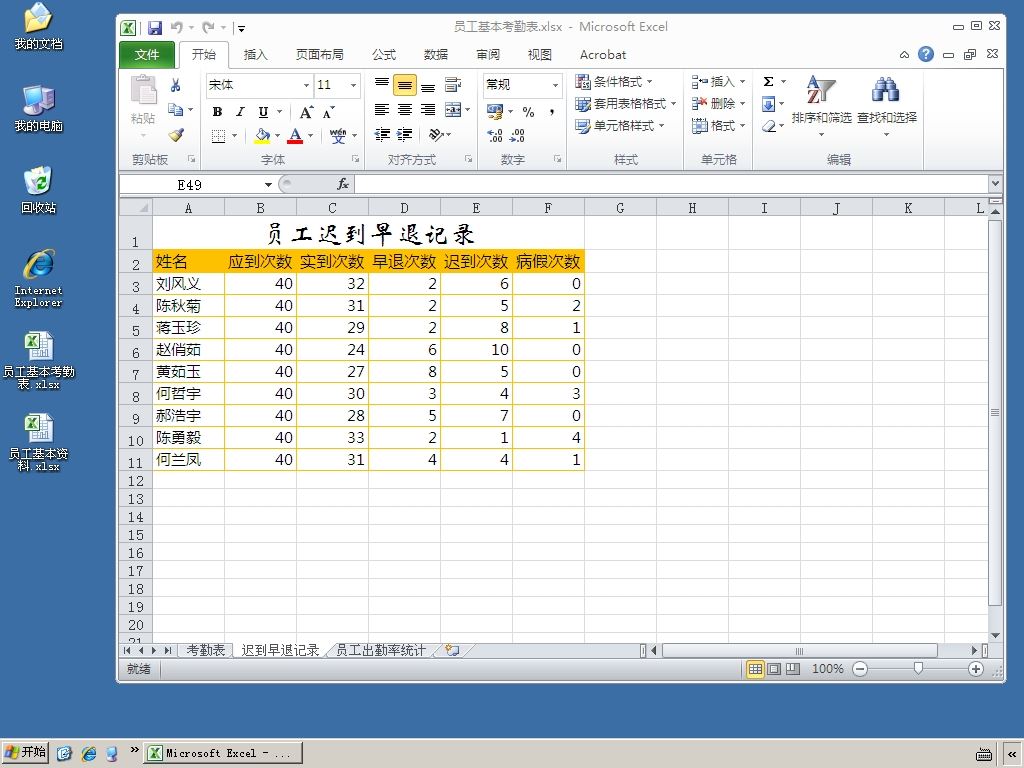Toggle Italic formatting
Image resolution: width=1024 pixels, height=768 pixels.
240,112
